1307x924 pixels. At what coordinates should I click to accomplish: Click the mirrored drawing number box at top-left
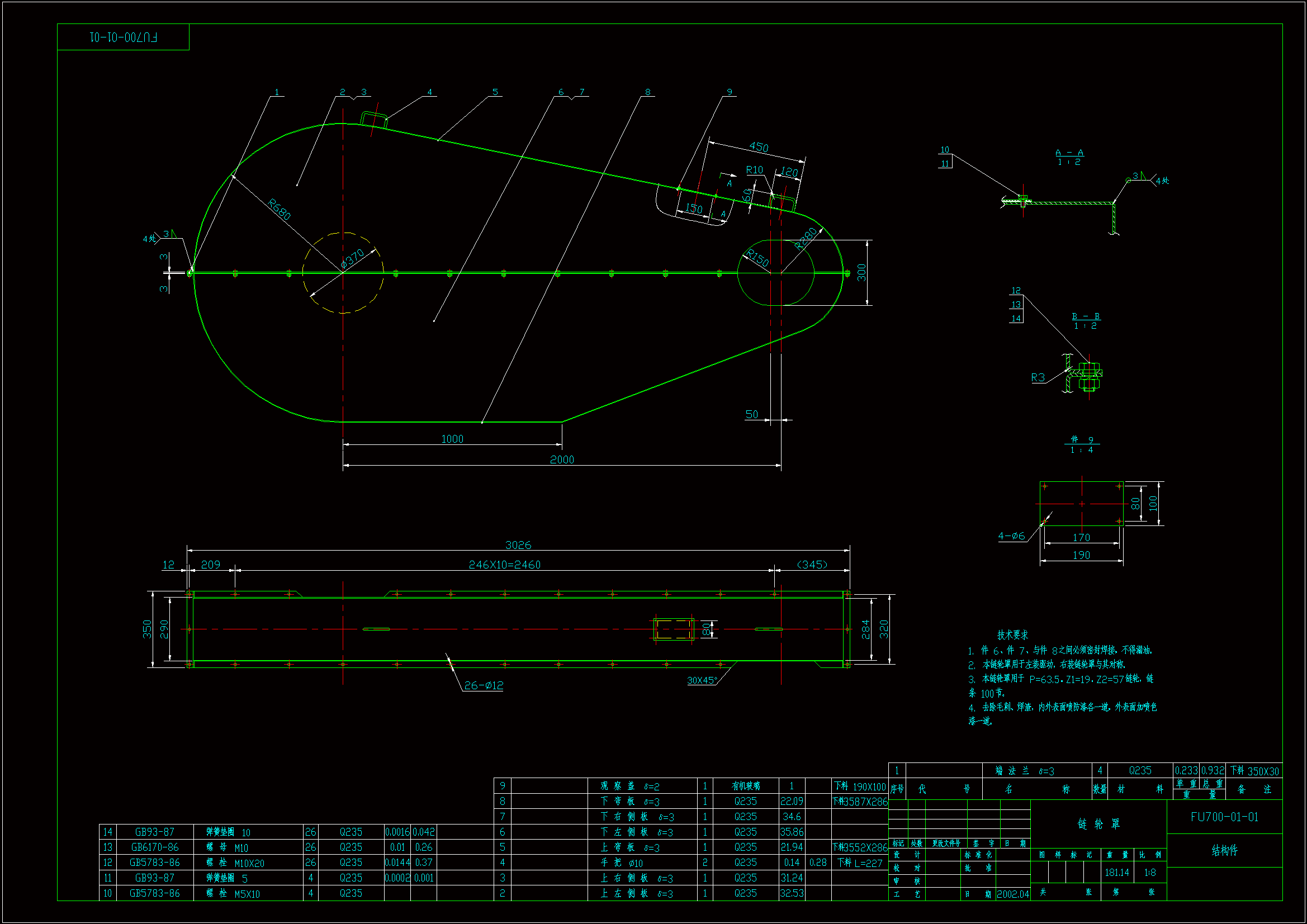click(x=124, y=37)
